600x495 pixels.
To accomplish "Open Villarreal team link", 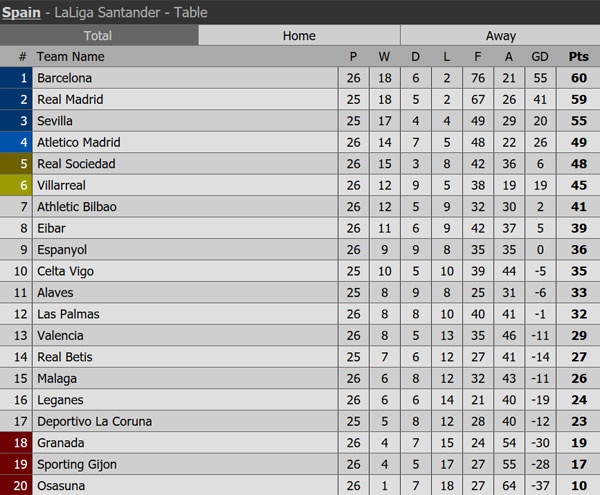I will pos(63,185).
